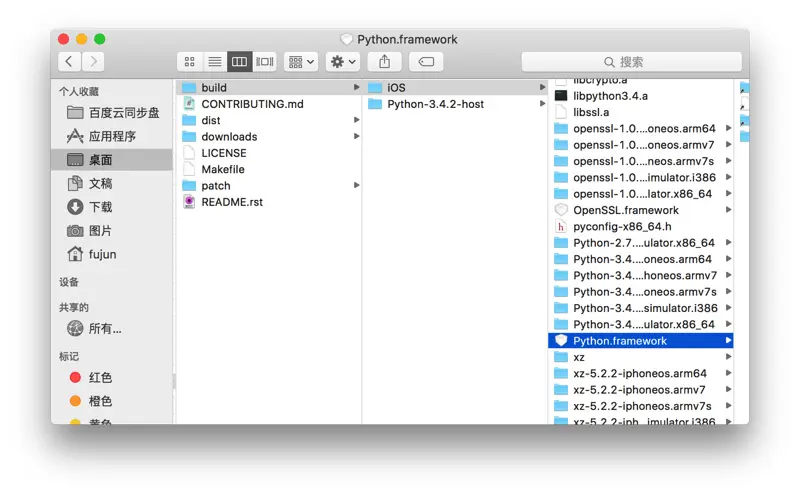Select the Makefile file
800x497 pixels.
pyautogui.click(x=269, y=169)
